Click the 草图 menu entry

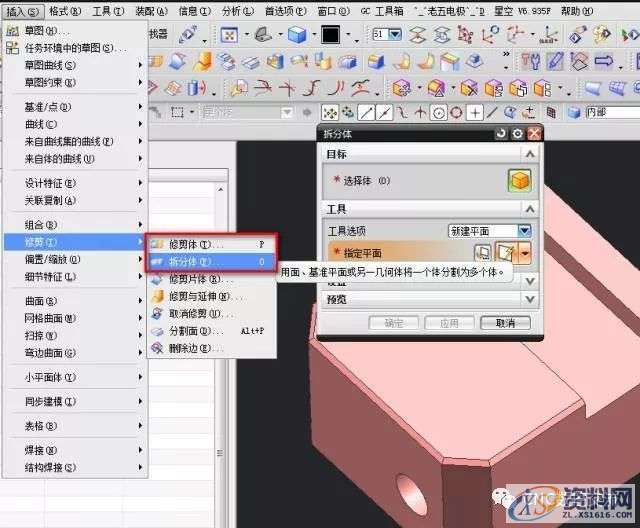[x=75, y=31]
